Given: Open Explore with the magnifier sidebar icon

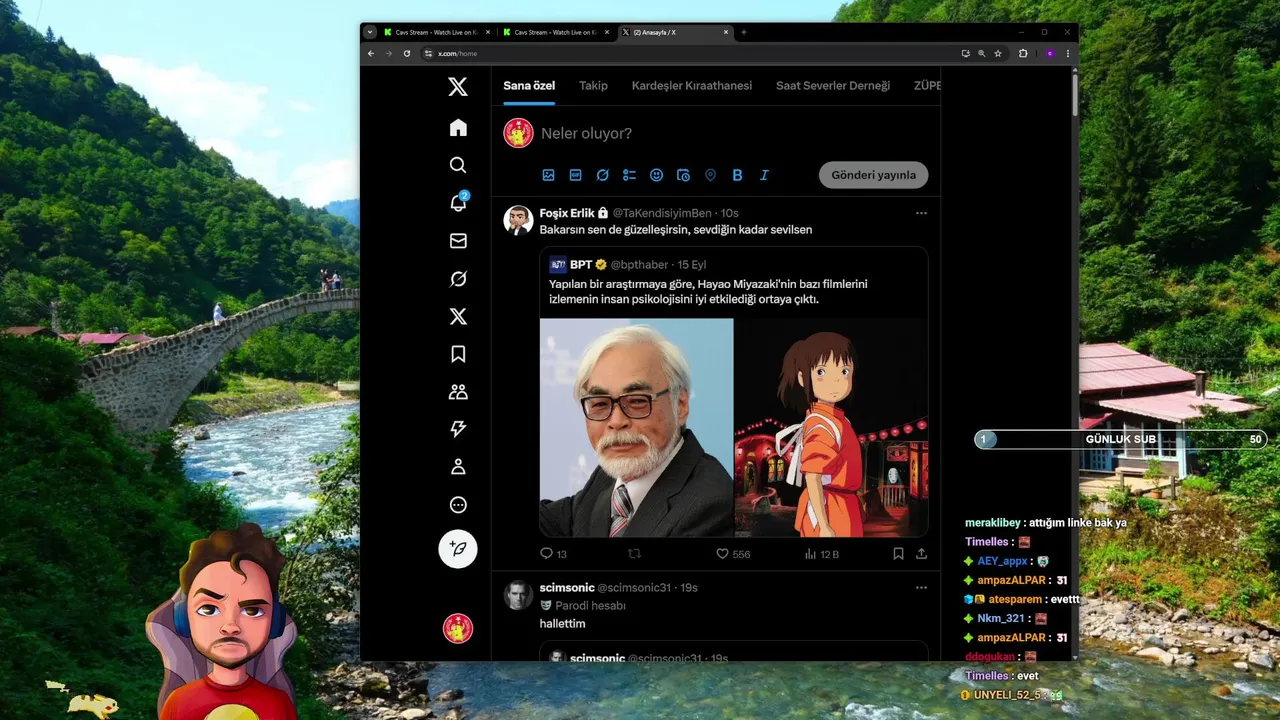Looking at the screenshot, I should tap(458, 165).
